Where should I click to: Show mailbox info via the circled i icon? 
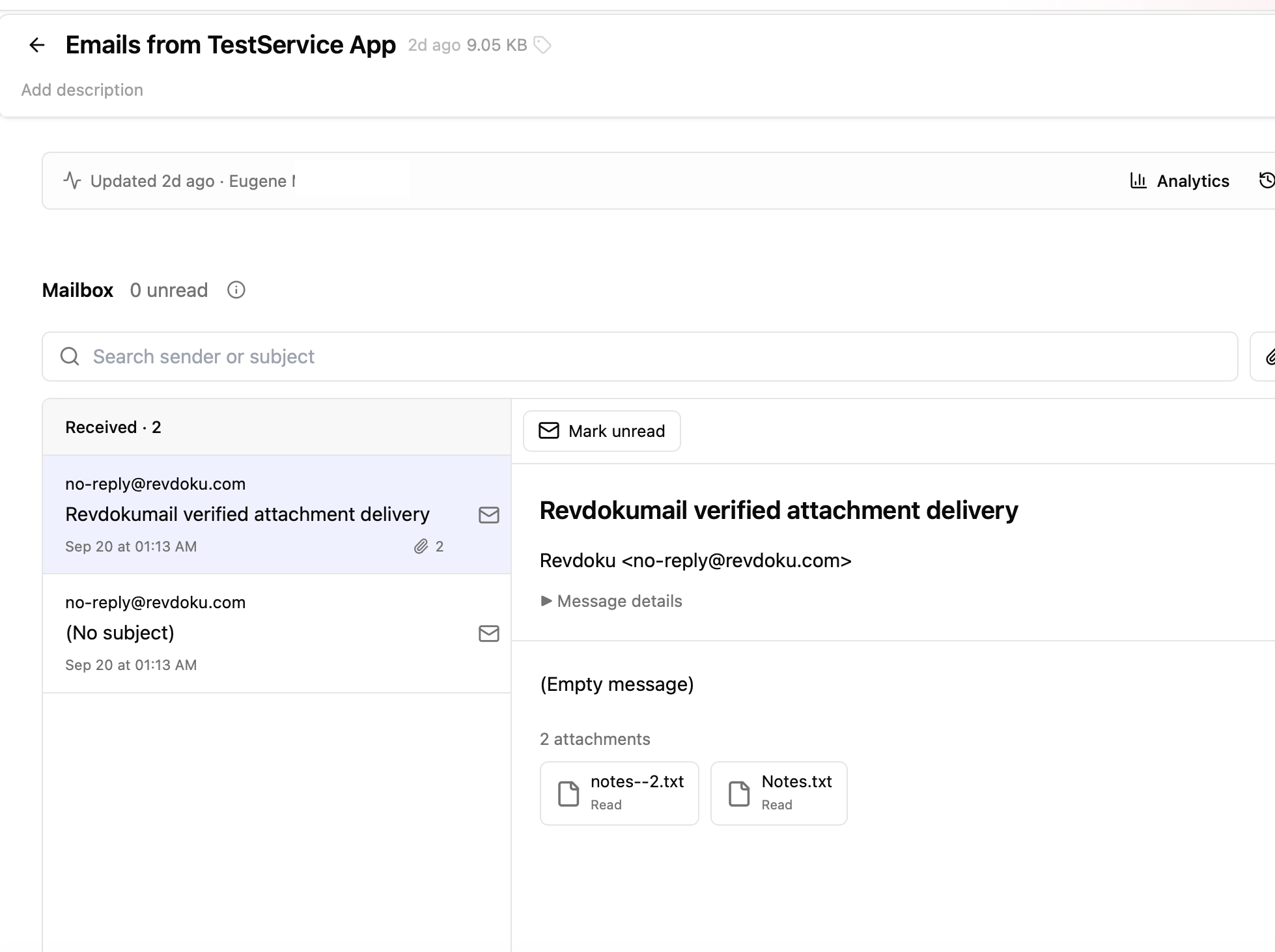click(236, 290)
